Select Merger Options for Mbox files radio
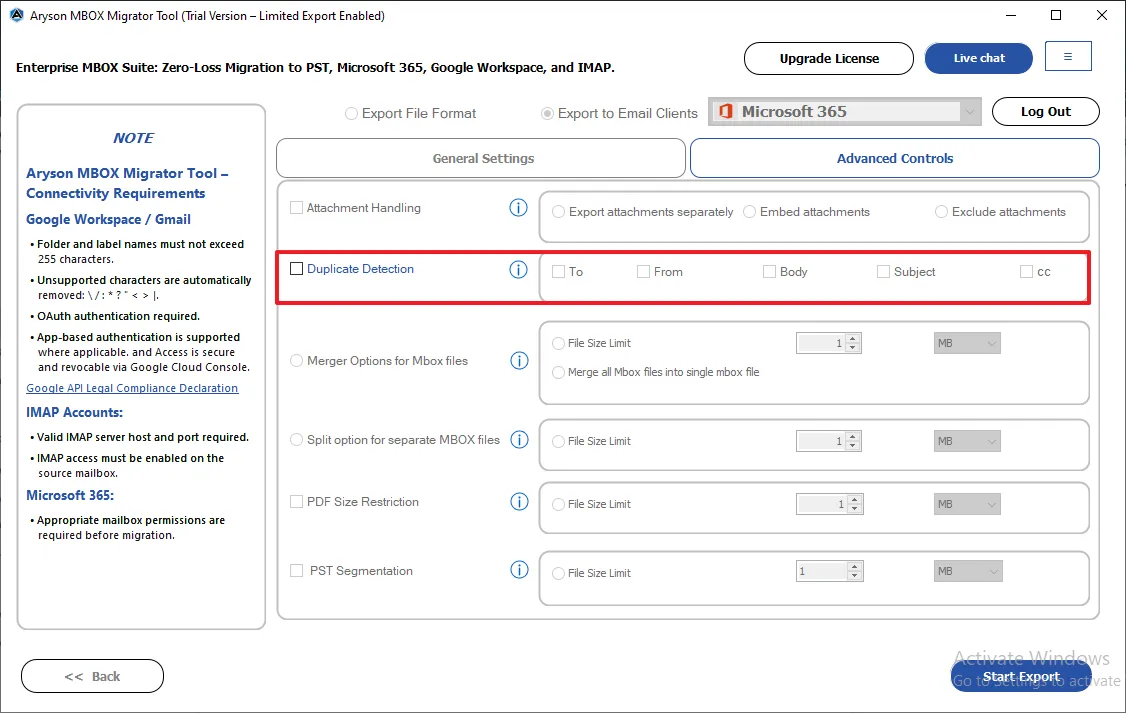Viewport: 1126px width, 713px height. [296, 360]
